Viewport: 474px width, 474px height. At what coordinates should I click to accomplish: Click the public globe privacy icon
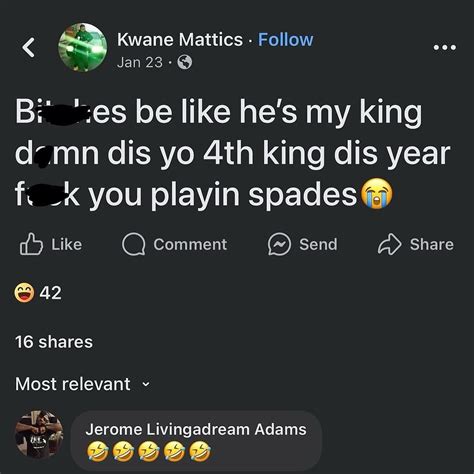click(x=184, y=62)
